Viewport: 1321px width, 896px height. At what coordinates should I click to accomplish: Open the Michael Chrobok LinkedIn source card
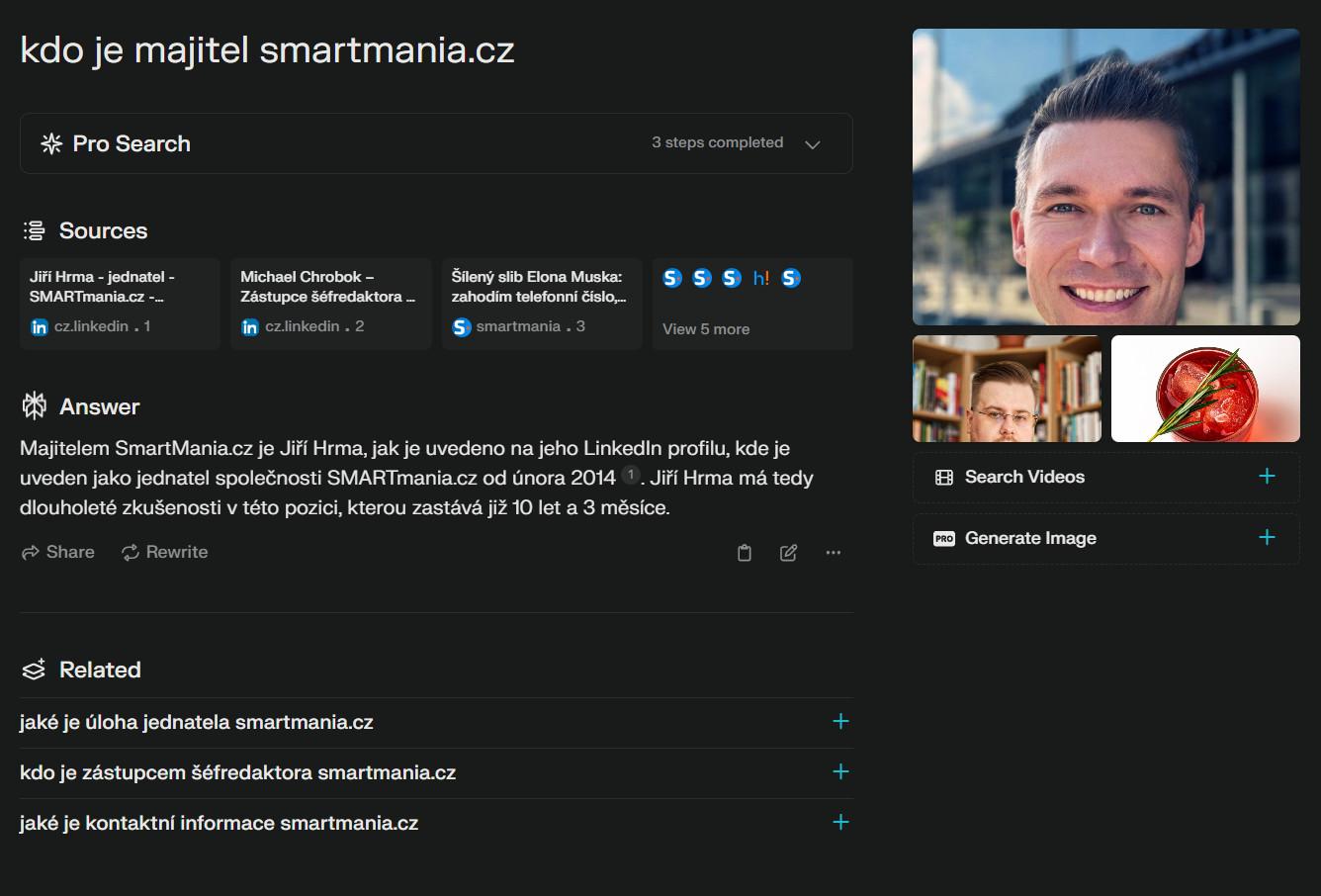coord(331,304)
